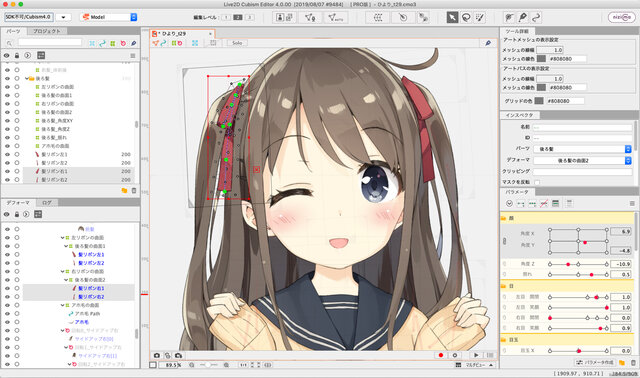
Task: Click the red record button below canvas
Action: (440, 355)
